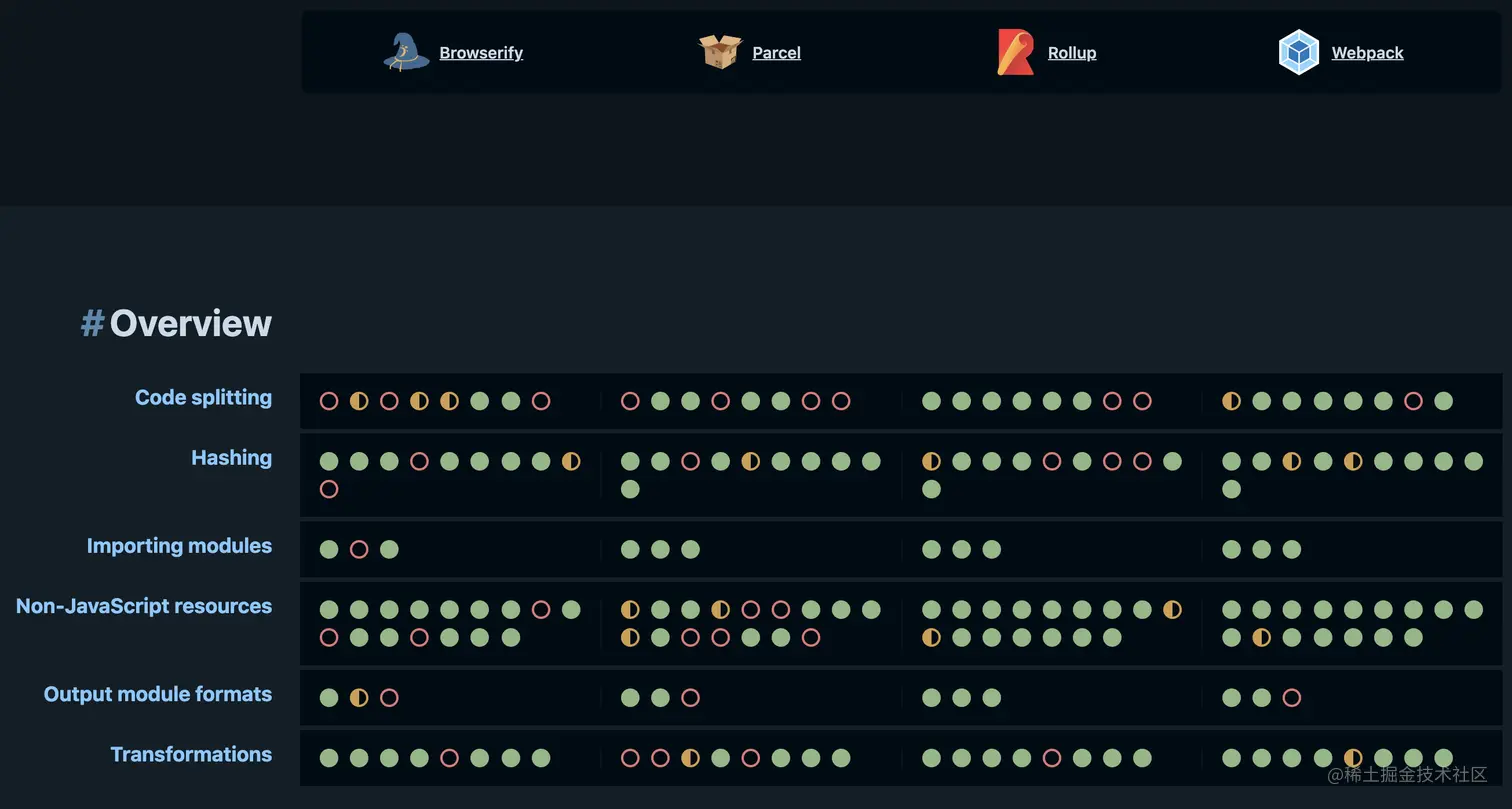Click the Parcel cardboard box logo
The width and height of the screenshot is (1512, 809).
coord(720,52)
